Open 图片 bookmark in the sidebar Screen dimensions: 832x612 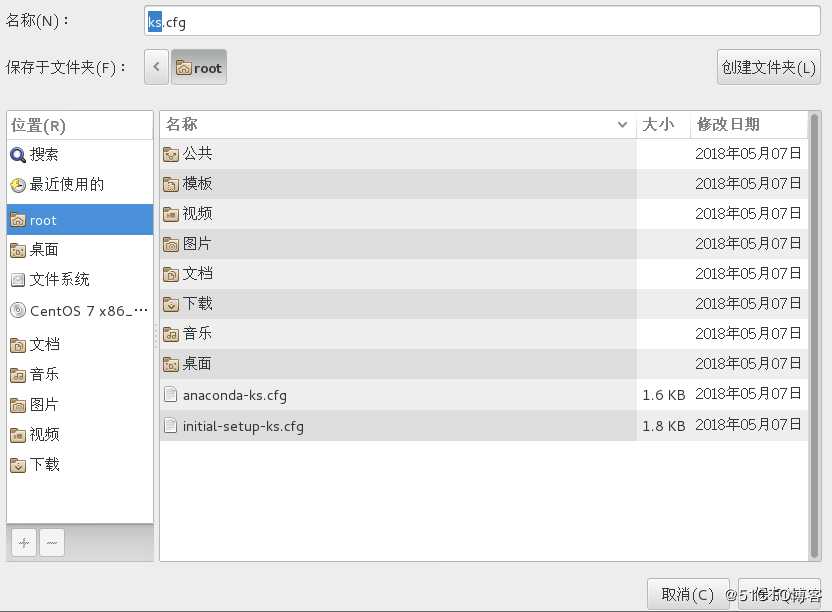point(80,404)
